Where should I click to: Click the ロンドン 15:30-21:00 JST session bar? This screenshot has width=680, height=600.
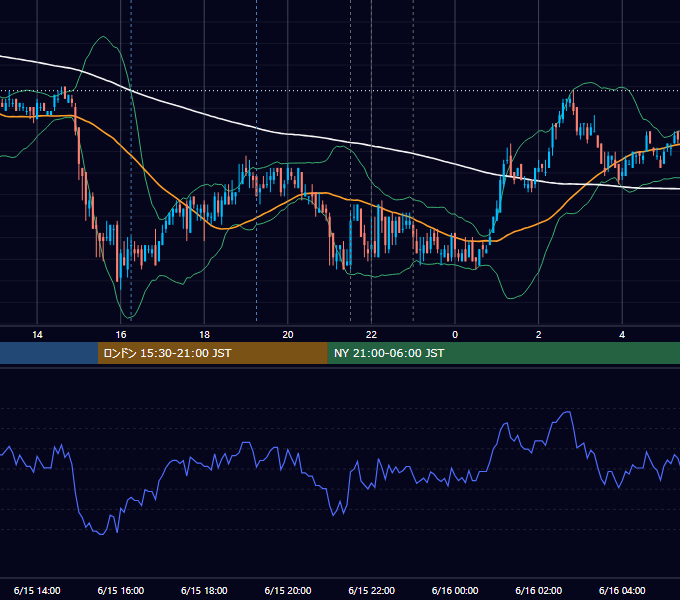212,353
